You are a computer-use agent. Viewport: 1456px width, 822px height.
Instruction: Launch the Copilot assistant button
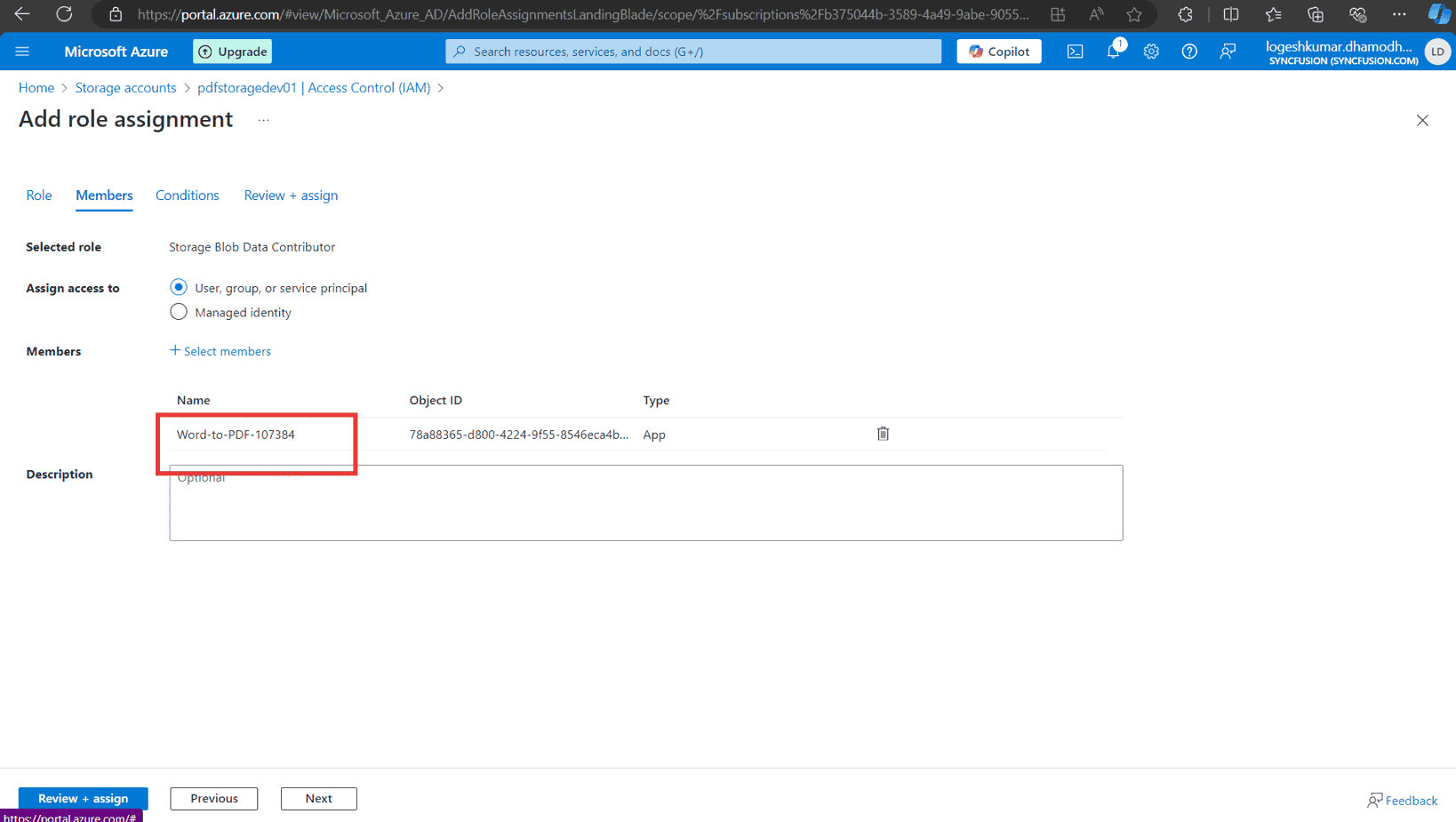(x=998, y=52)
